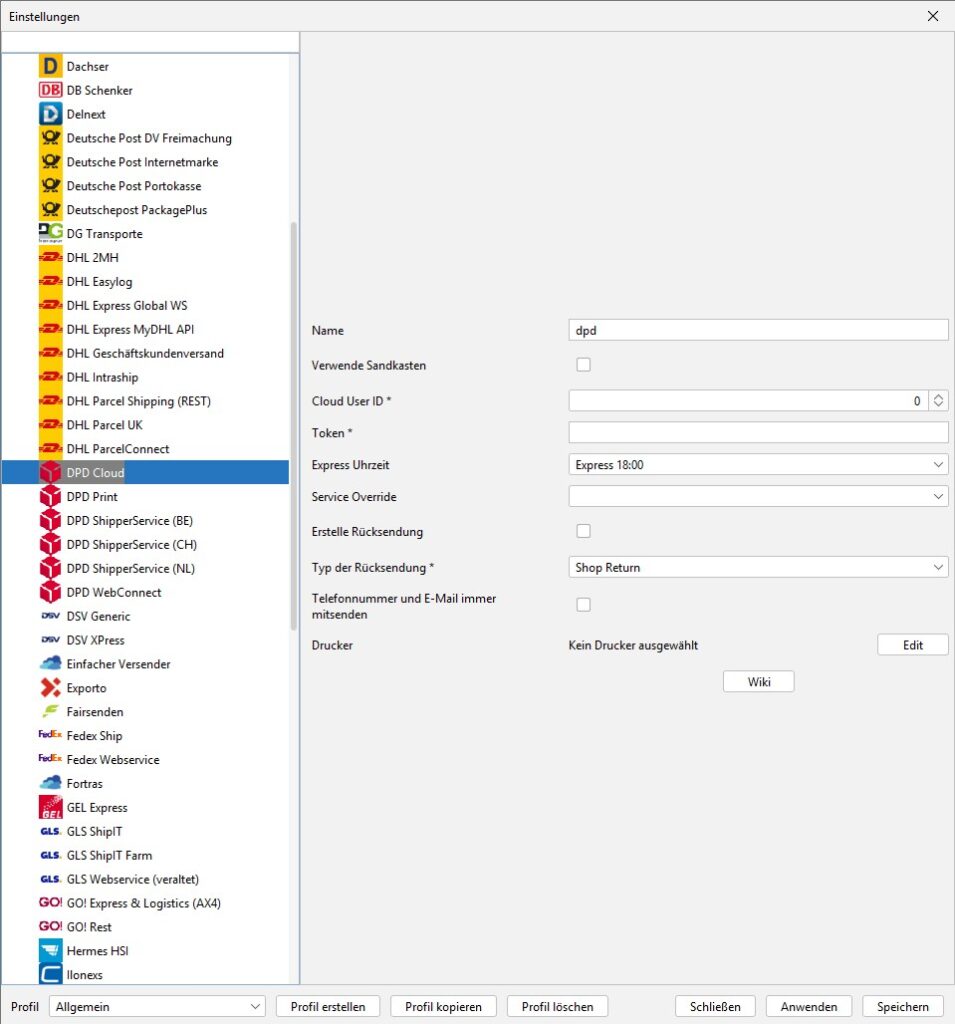Tick the Erstelle Rücksendung checkbox
955x1024 pixels.
pyautogui.click(x=583, y=531)
